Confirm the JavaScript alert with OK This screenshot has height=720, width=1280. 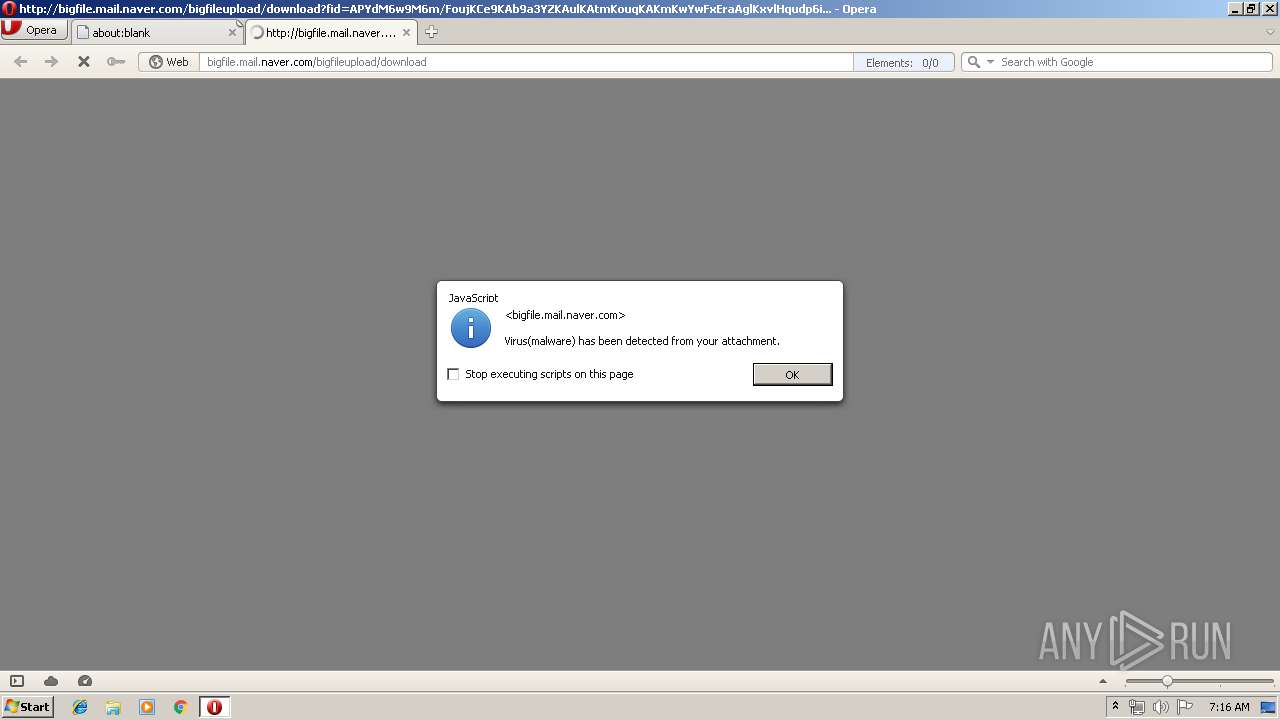tap(792, 374)
